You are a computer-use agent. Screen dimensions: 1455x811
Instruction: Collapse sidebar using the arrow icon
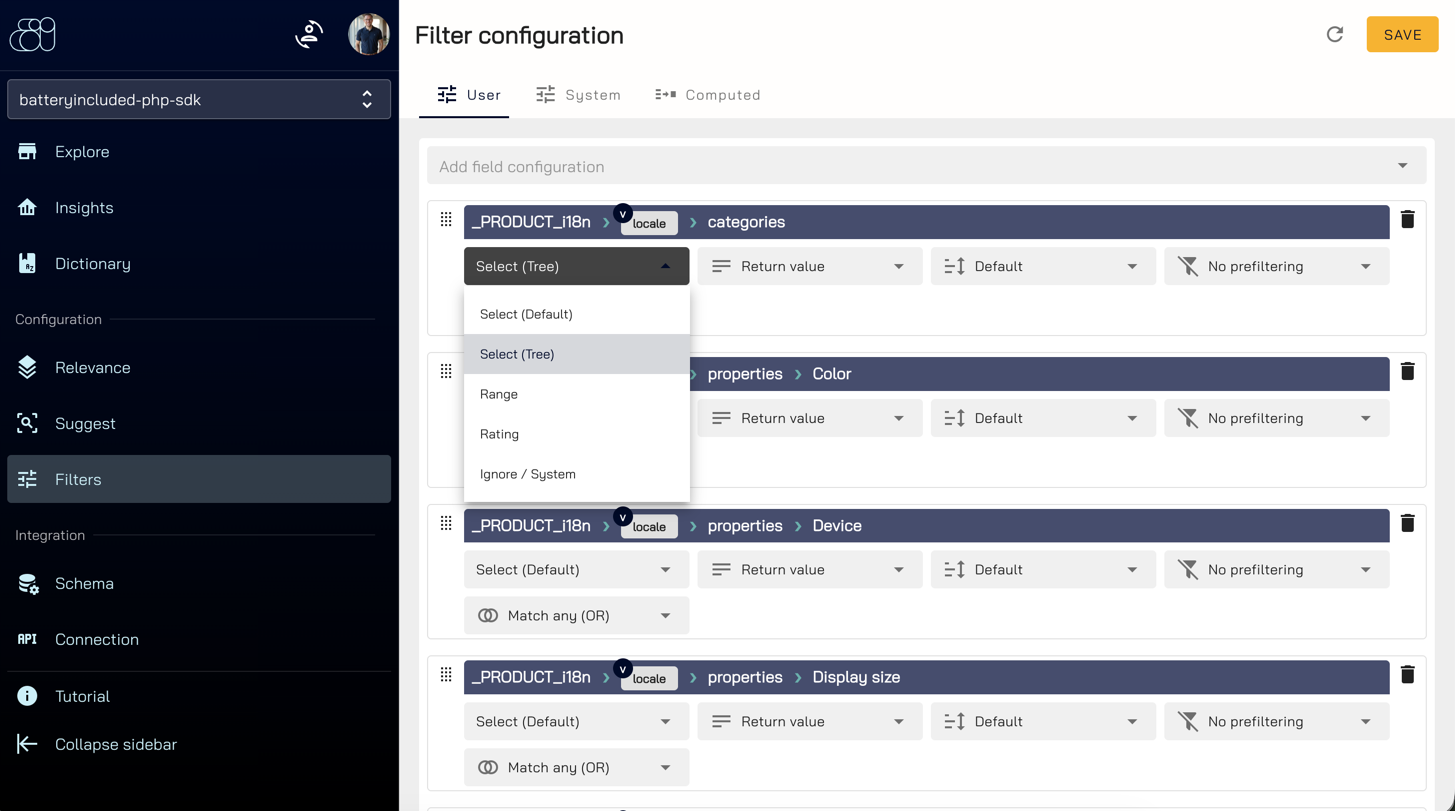[27, 744]
